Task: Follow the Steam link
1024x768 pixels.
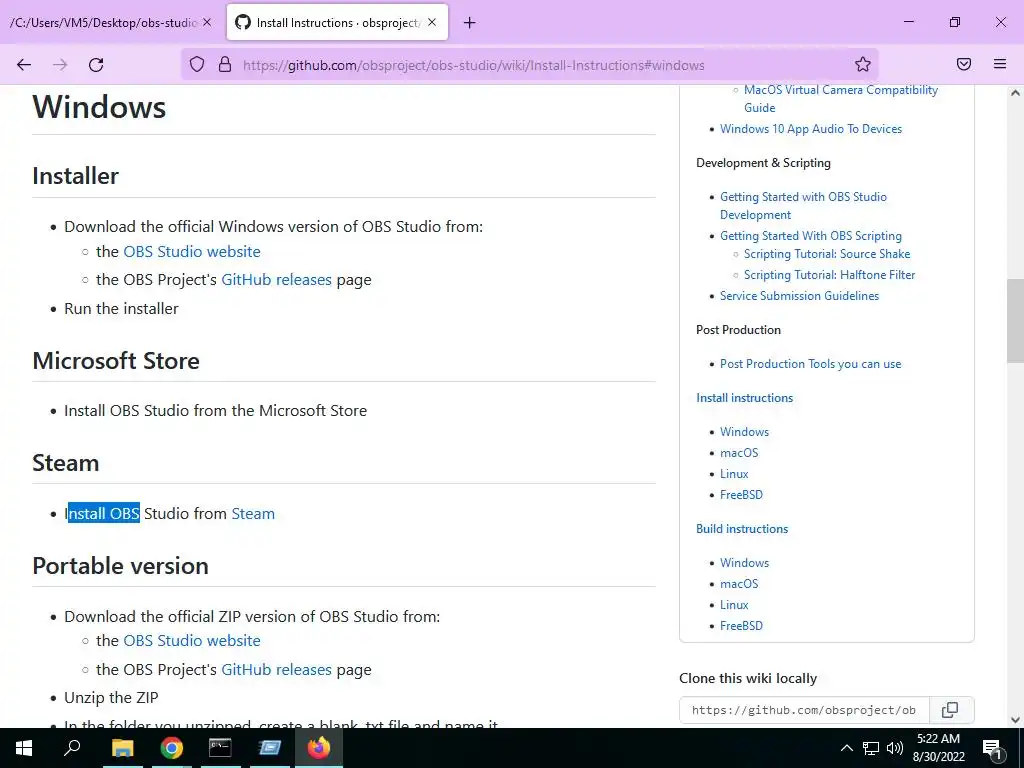Action: coord(253,513)
